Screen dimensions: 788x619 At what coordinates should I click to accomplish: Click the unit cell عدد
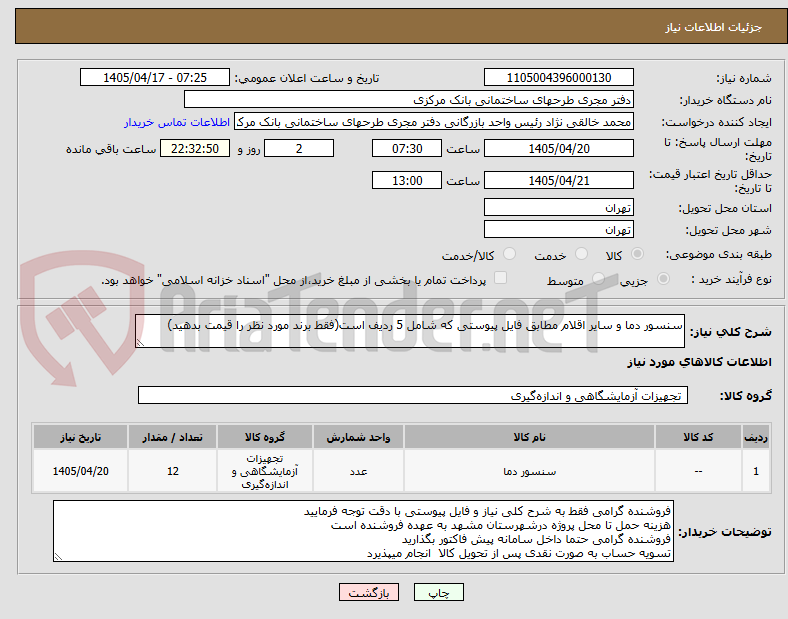[x=358, y=471]
